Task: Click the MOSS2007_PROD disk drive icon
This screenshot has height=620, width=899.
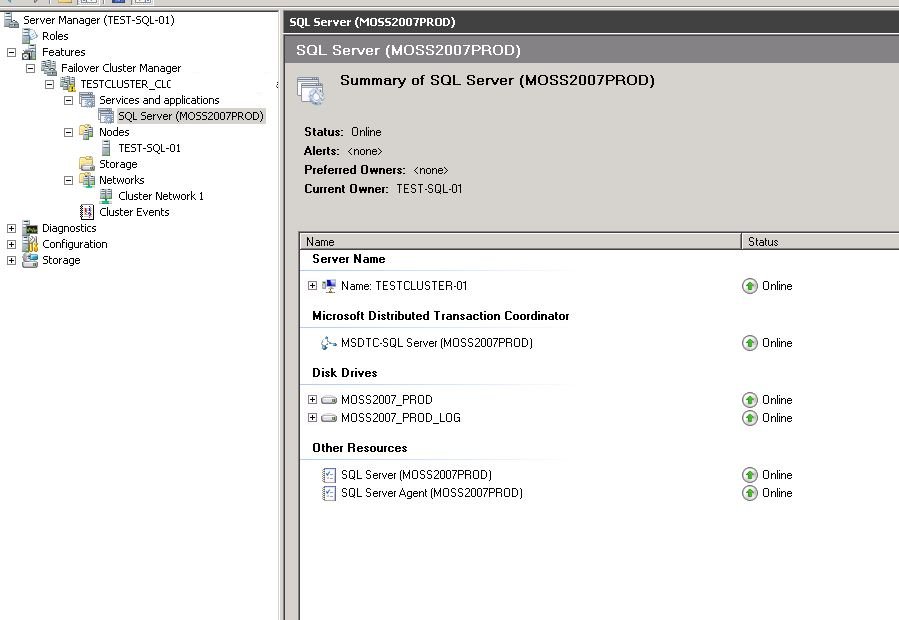Action: click(328, 399)
